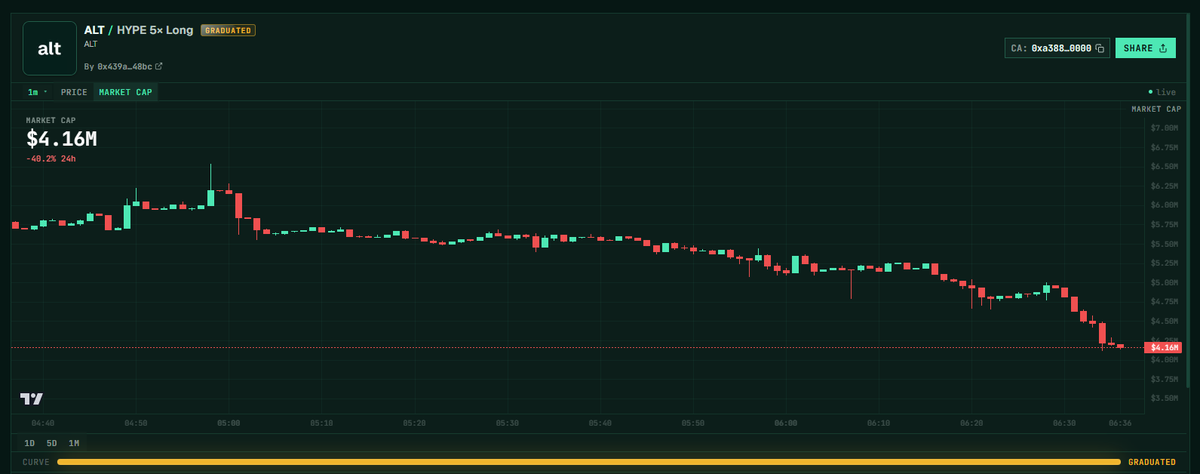Open the TradingView logo in the chart corner
Viewport: 1200px width, 474px height.
[32, 399]
